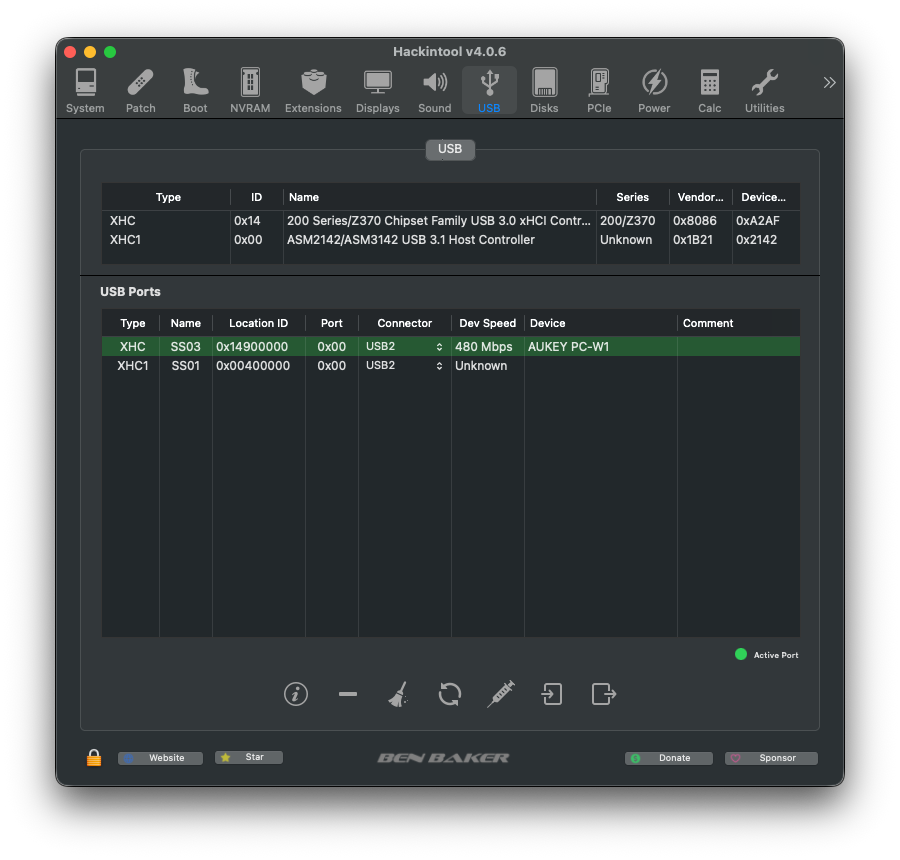Go to the NVRAM toolbar tab
Screen dimensions: 900x860
[250, 91]
